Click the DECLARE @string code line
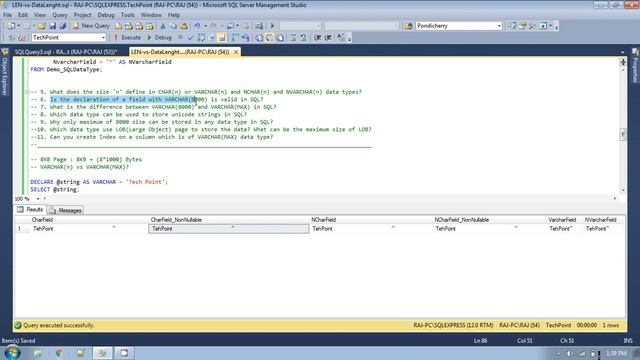640x360 pixels. coord(99,182)
